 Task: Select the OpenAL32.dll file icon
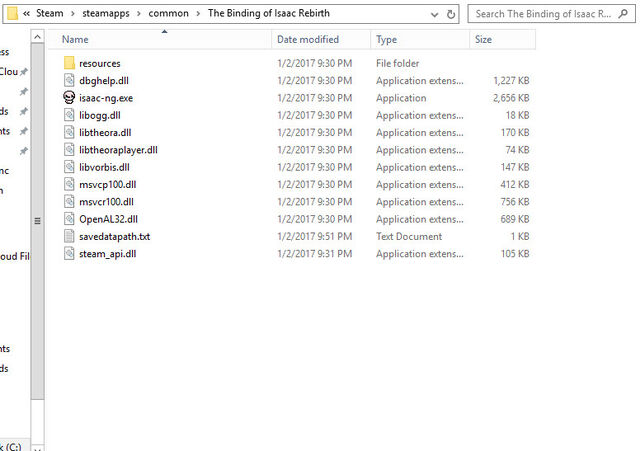(x=69, y=219)
